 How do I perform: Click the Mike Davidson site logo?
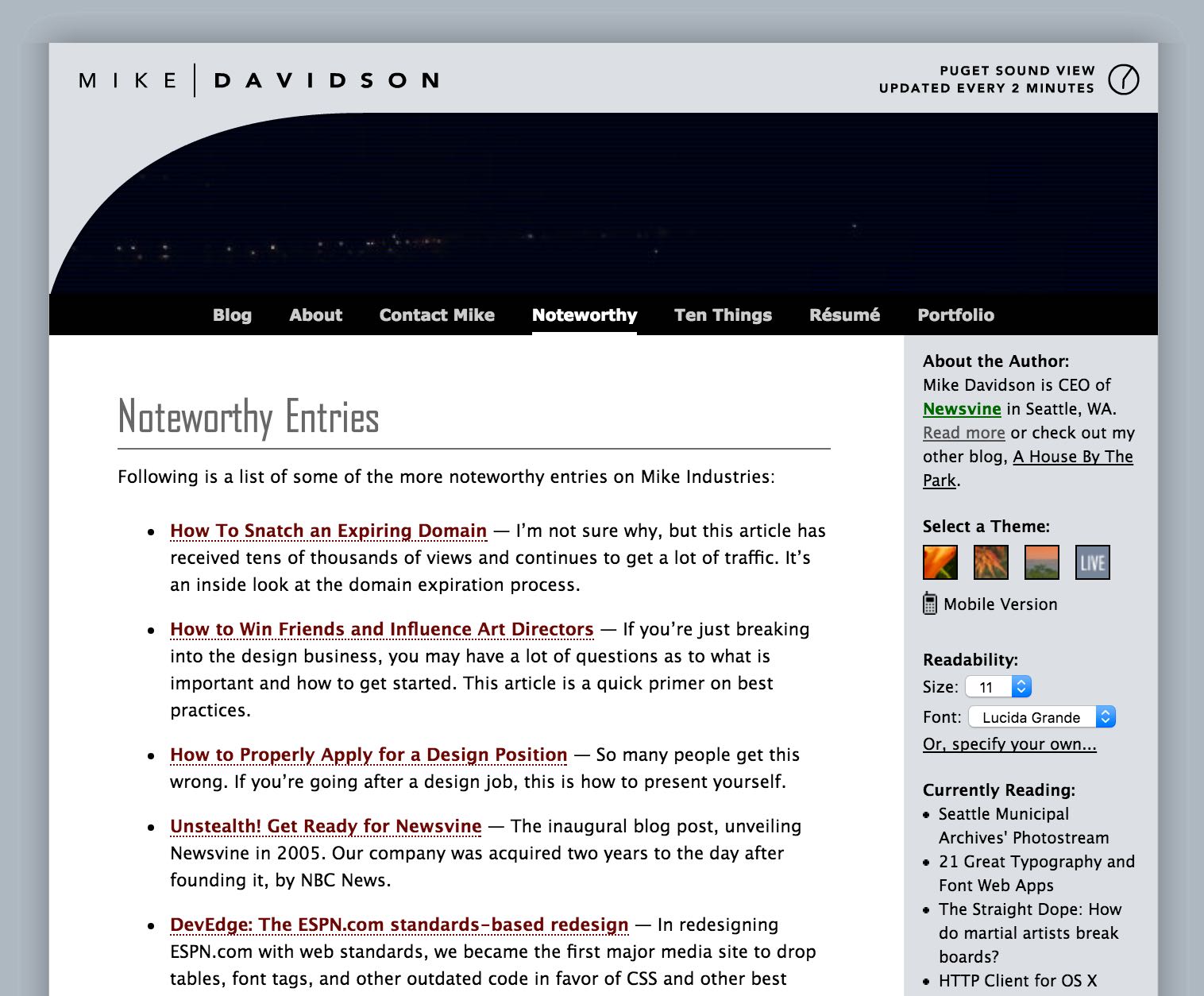pos(259,80)
